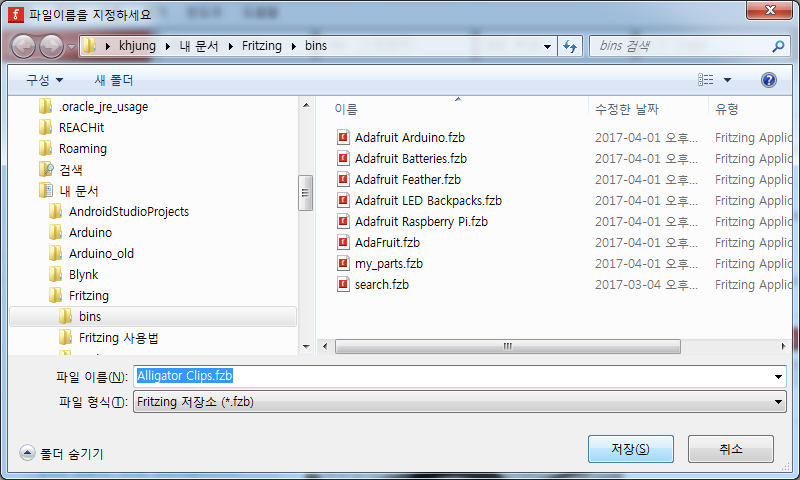Click the view mode icon
Image resolution: width=800 pixels, height=480 pixels.
tap(705, 80)
